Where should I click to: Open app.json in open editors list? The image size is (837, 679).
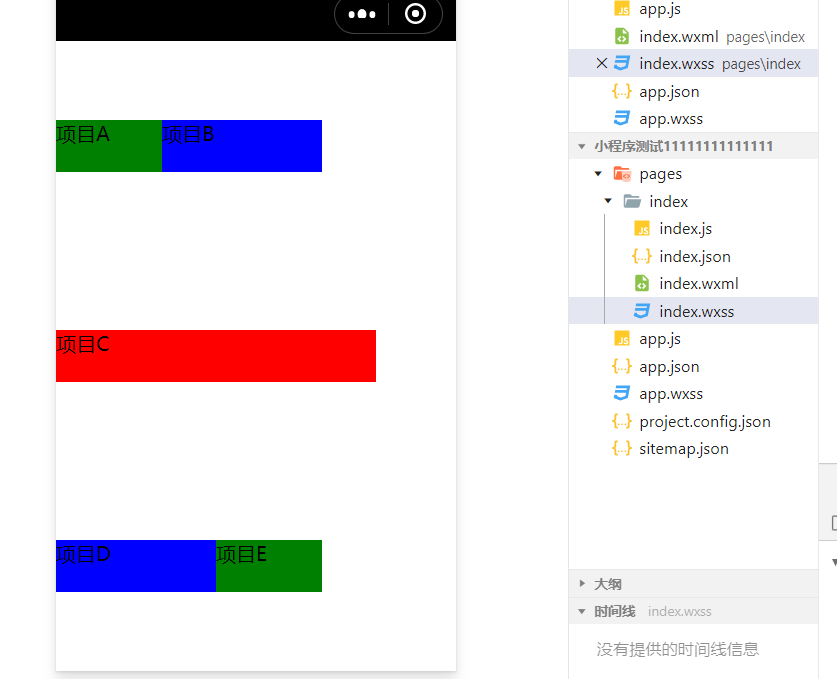(x=669, y=92)
